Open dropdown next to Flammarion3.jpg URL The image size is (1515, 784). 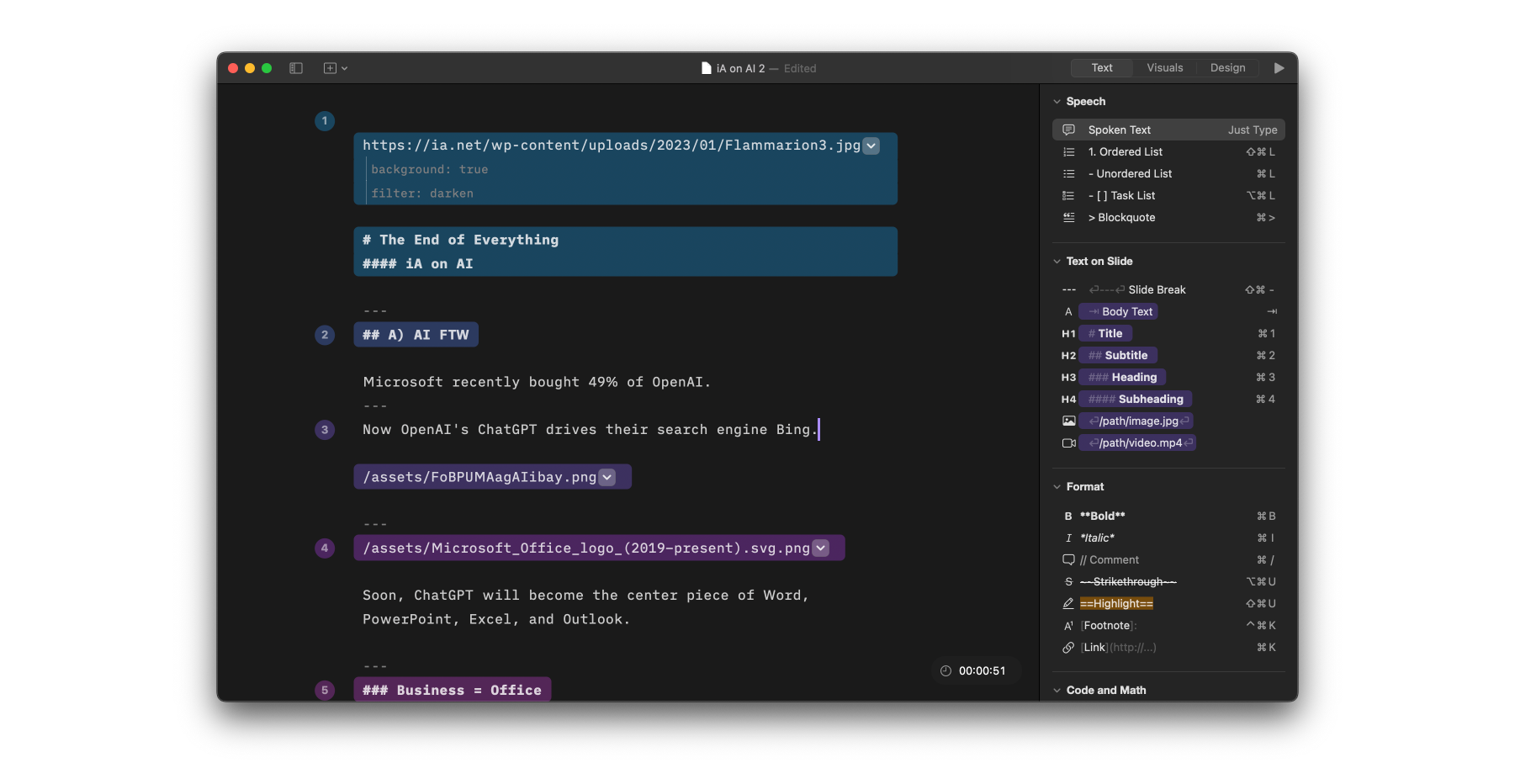coord(871,146)
